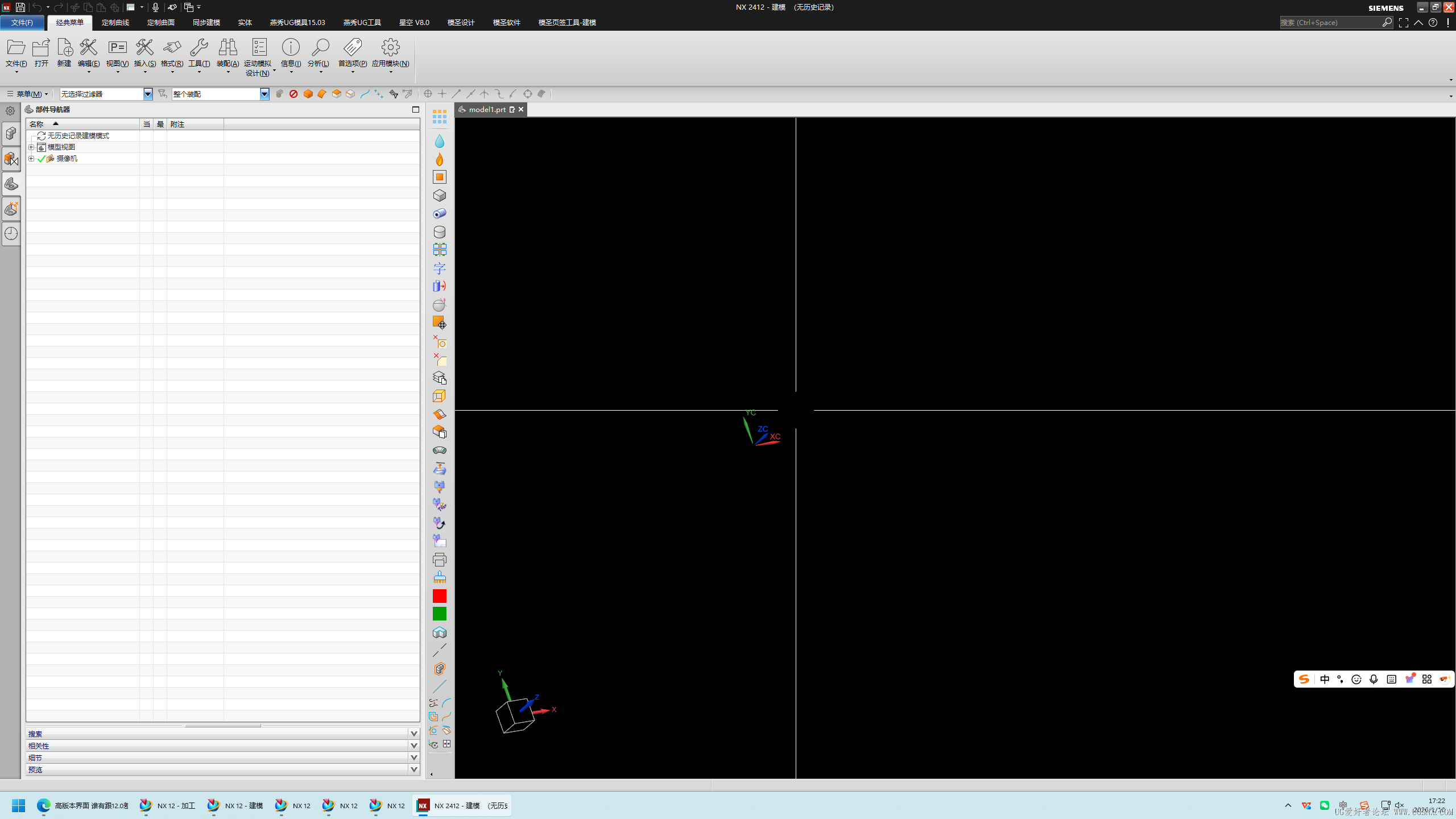This screenshot has width=1456, height=819.
Task: Click the red prohibit circle selection icon
Action: [293, 94]
